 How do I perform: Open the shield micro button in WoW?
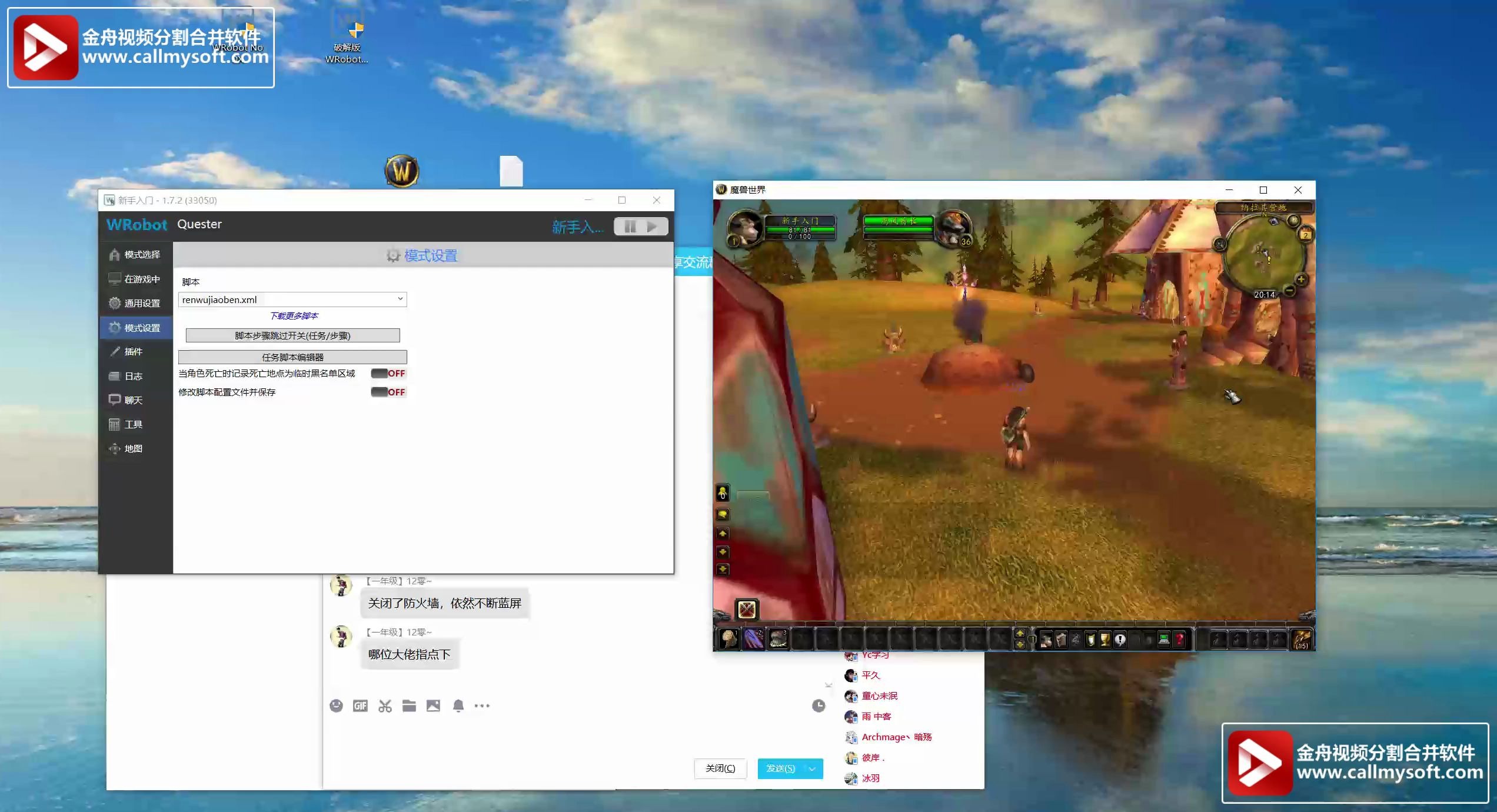click(1090, 640)
